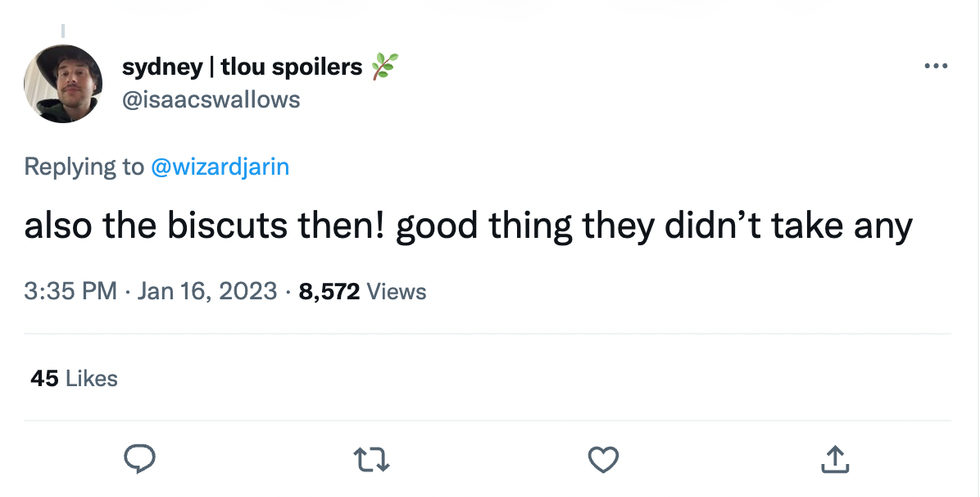
Task: Visit the @wizardjarin profile link
Action: tap(219, 167)
